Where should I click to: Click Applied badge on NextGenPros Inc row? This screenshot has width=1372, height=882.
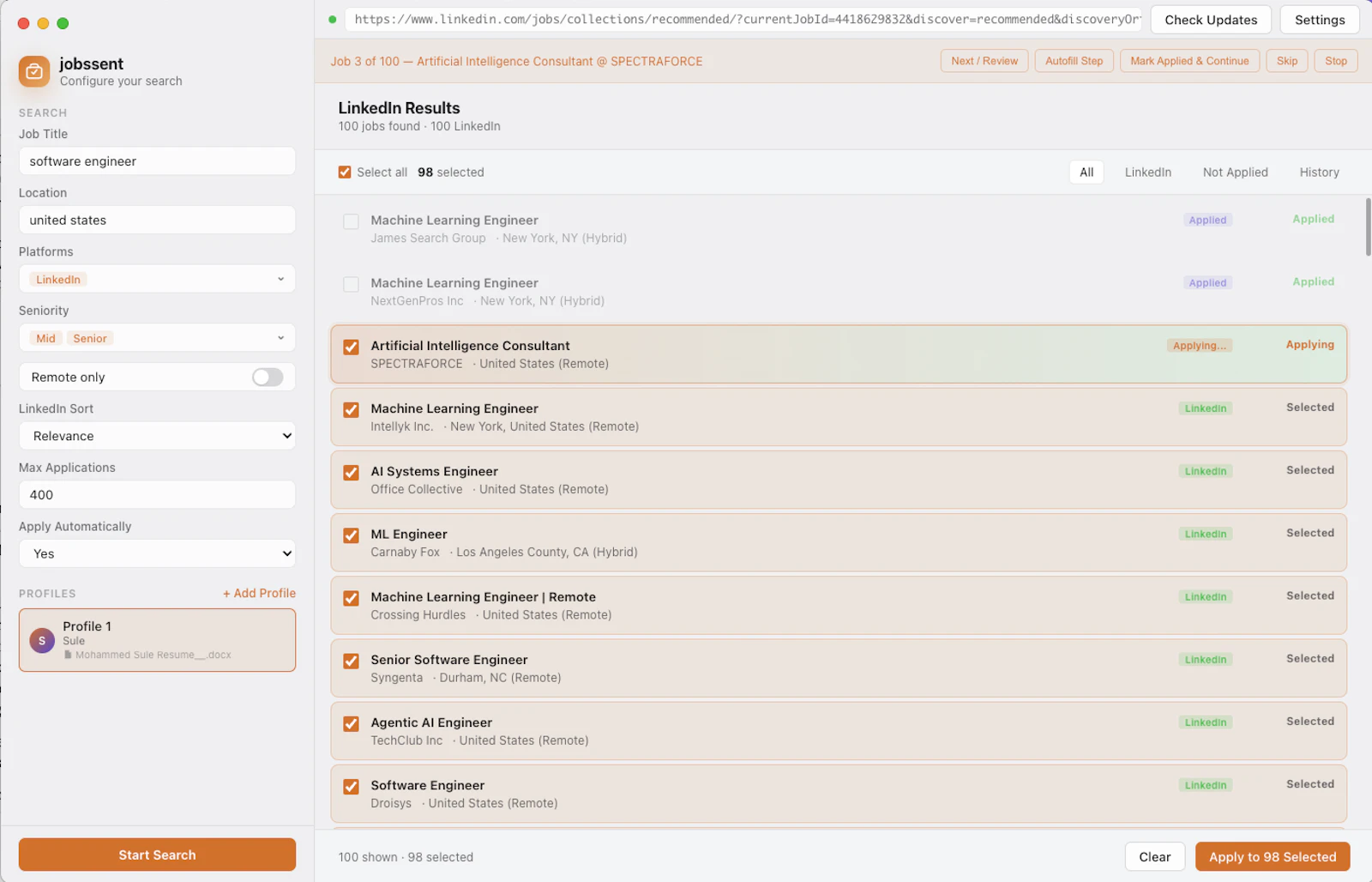[x=1207, y=283]
